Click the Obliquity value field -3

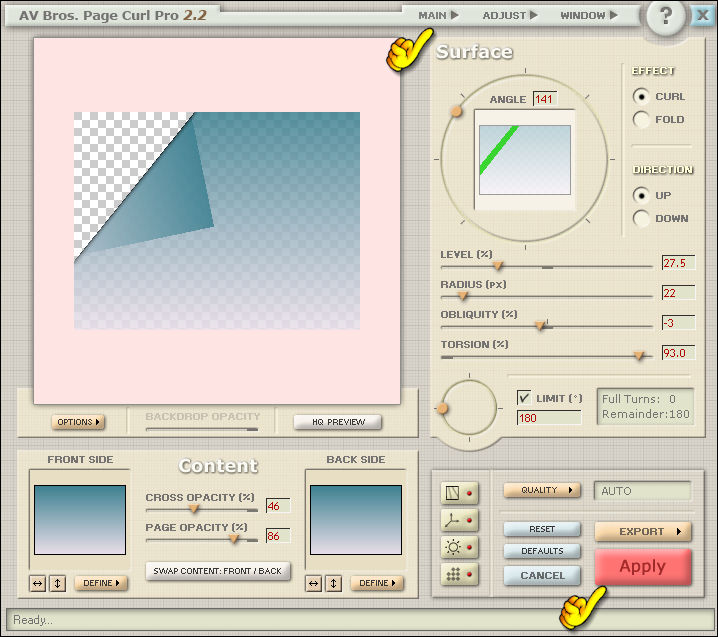click(679, 323)
